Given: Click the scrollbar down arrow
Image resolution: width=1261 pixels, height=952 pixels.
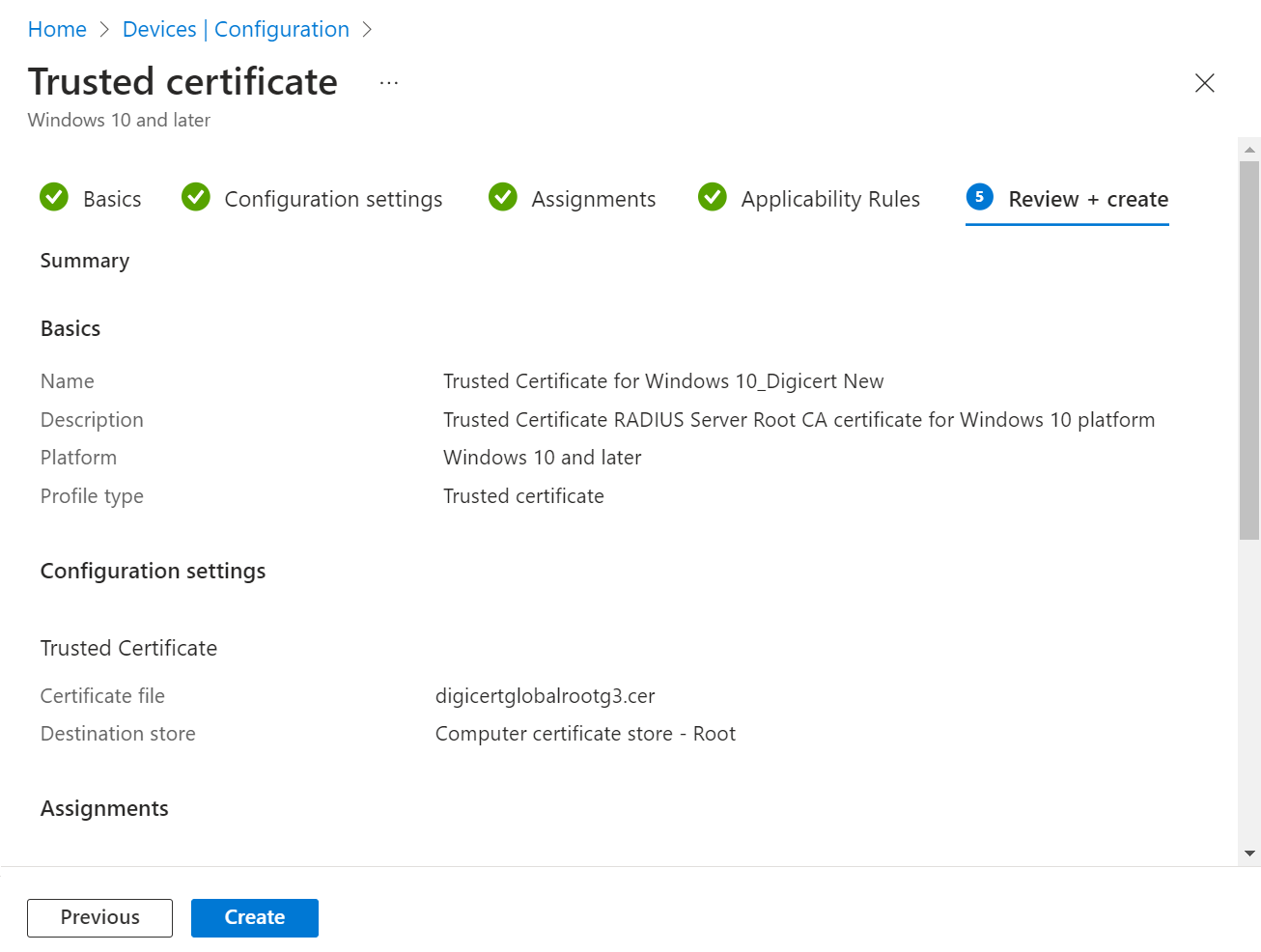Looking at the screenshot, I should pyautogui.click(x=1249, y=854).
